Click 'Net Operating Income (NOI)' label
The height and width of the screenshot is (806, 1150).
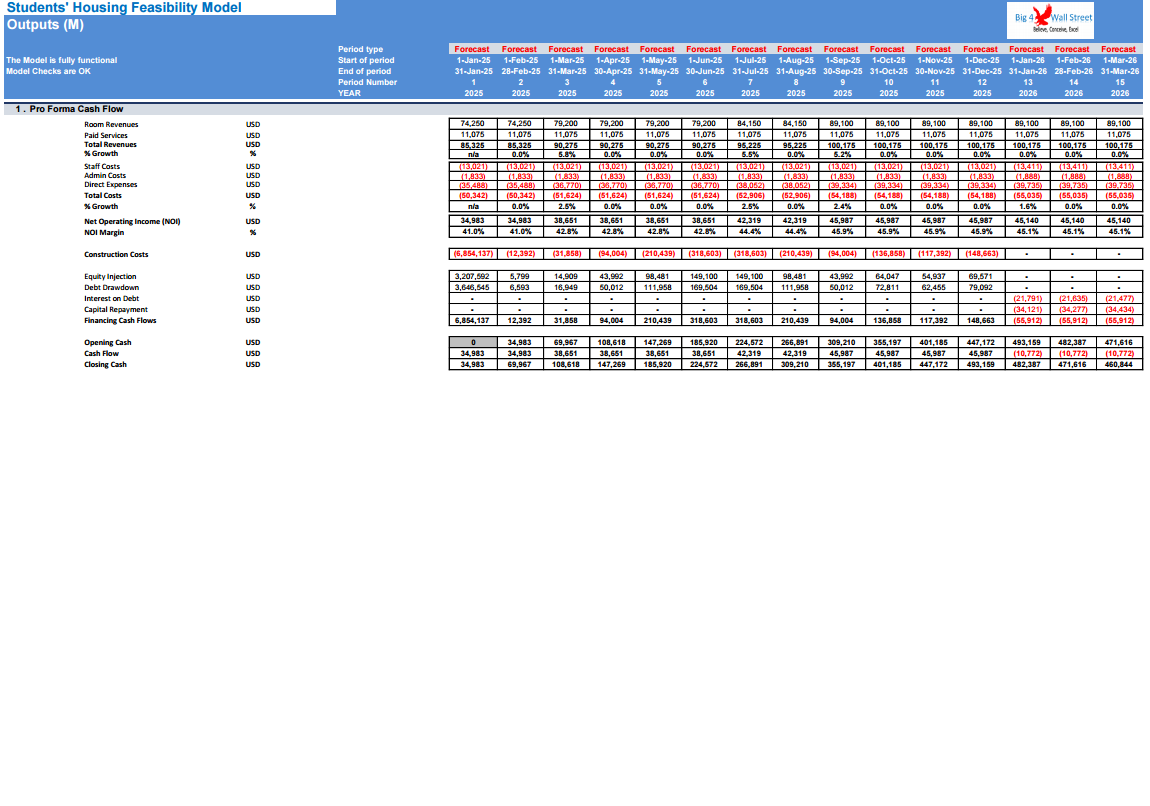132,221
